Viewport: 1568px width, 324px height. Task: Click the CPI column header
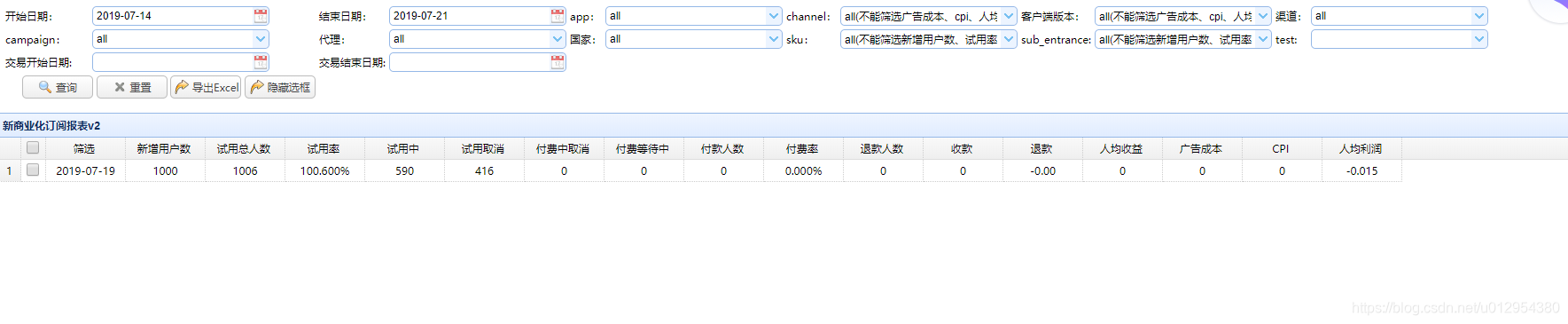[1282, 148]
